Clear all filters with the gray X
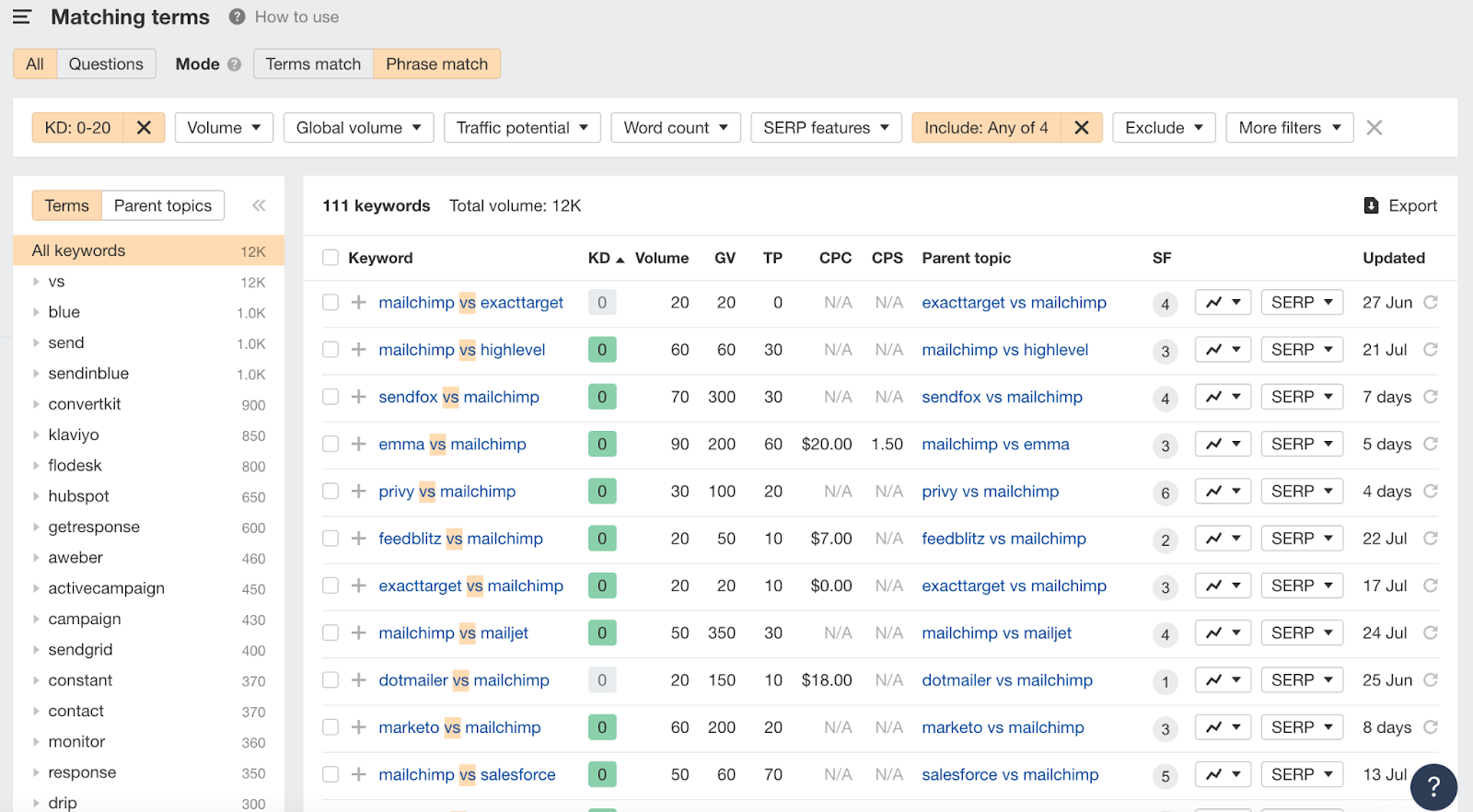This screenshot has width=1473, height=812. 1374,128
